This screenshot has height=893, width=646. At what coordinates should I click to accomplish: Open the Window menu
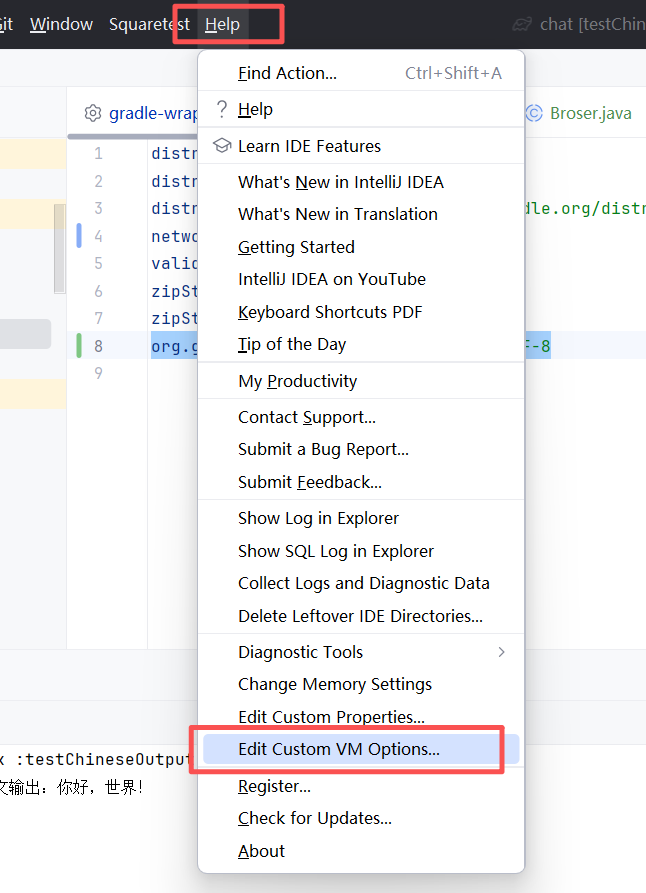click(x=61, y=24)
